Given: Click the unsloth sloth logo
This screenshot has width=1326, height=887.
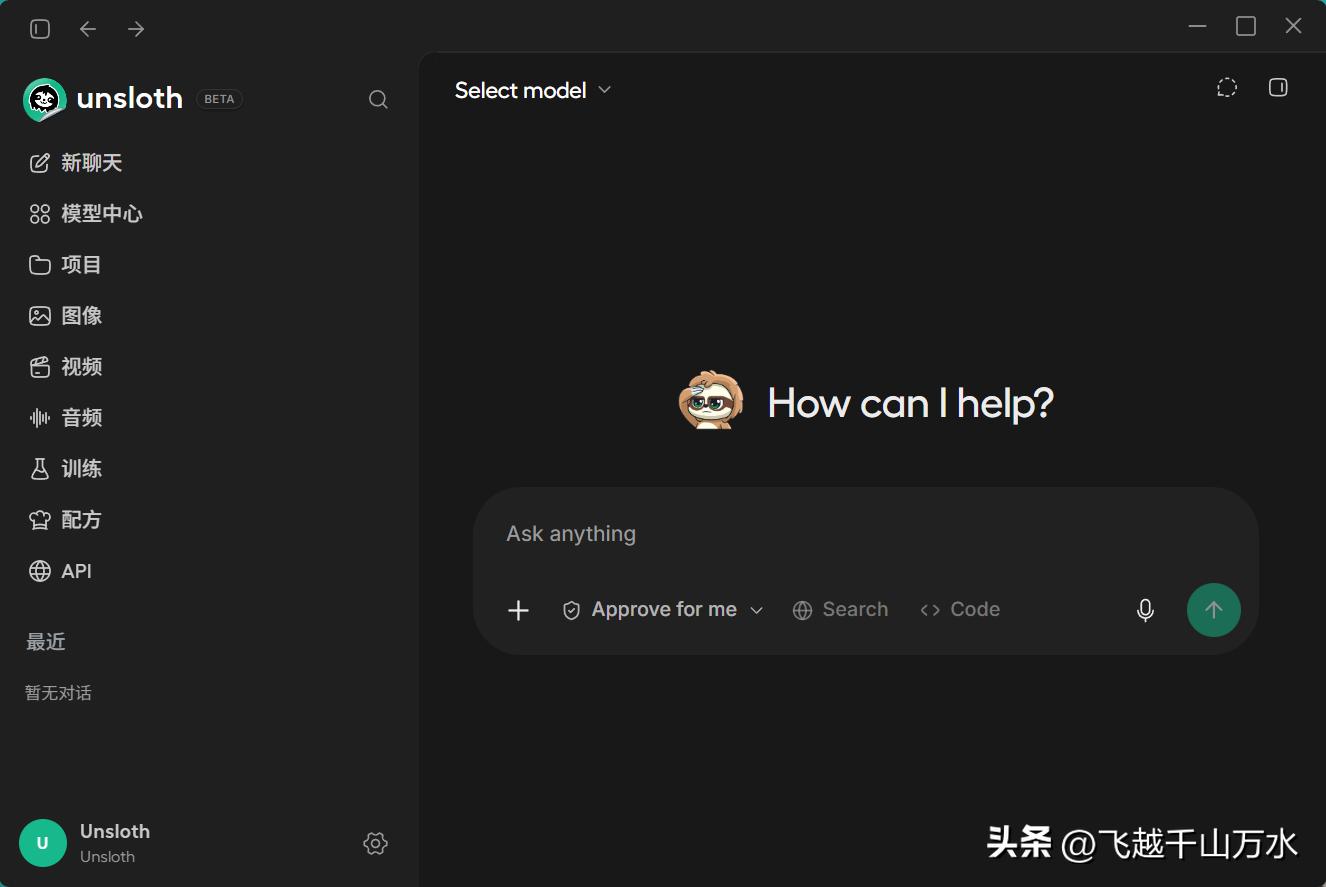Looking at the screenshot, I should point(44,99).
